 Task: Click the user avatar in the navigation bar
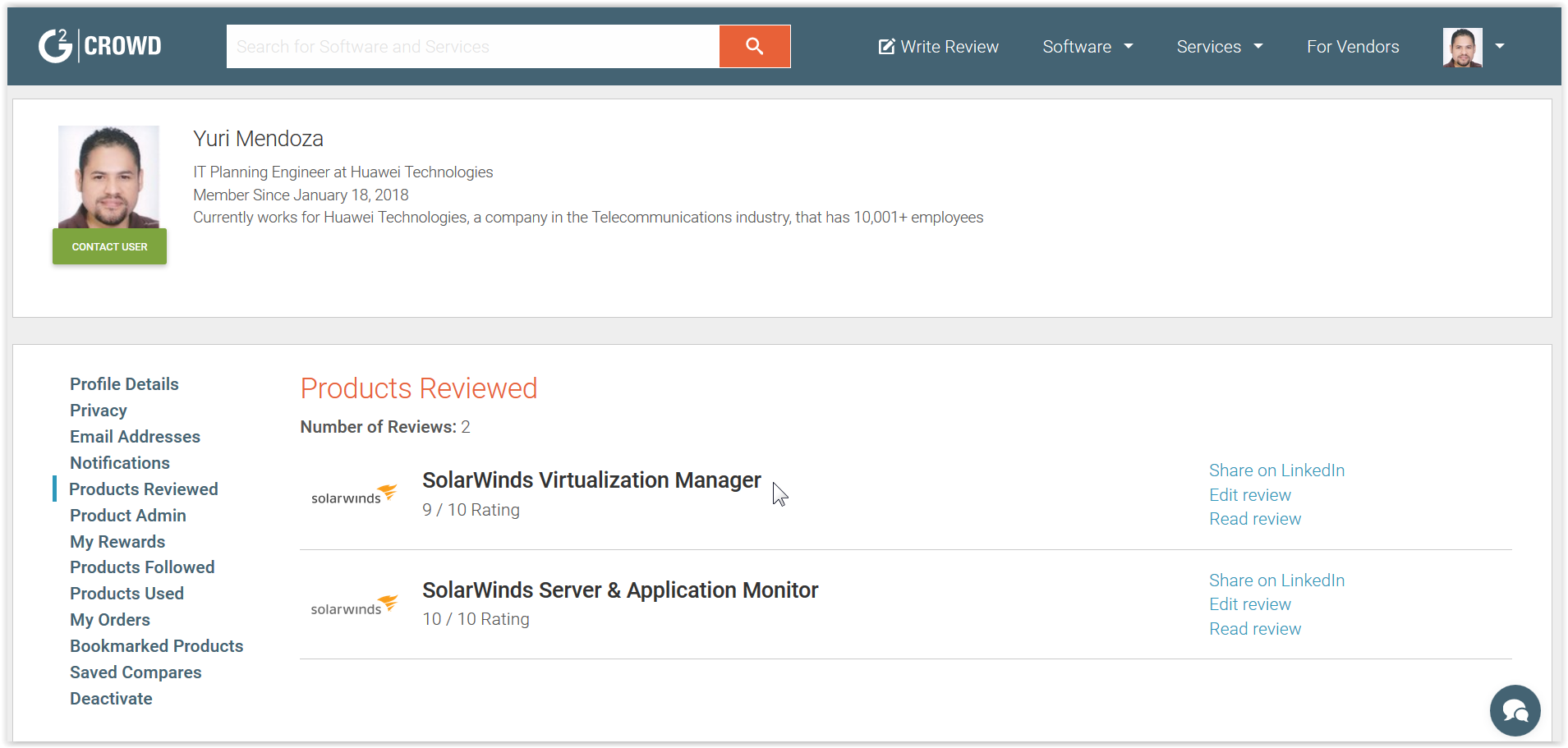tap(1462, 47)
